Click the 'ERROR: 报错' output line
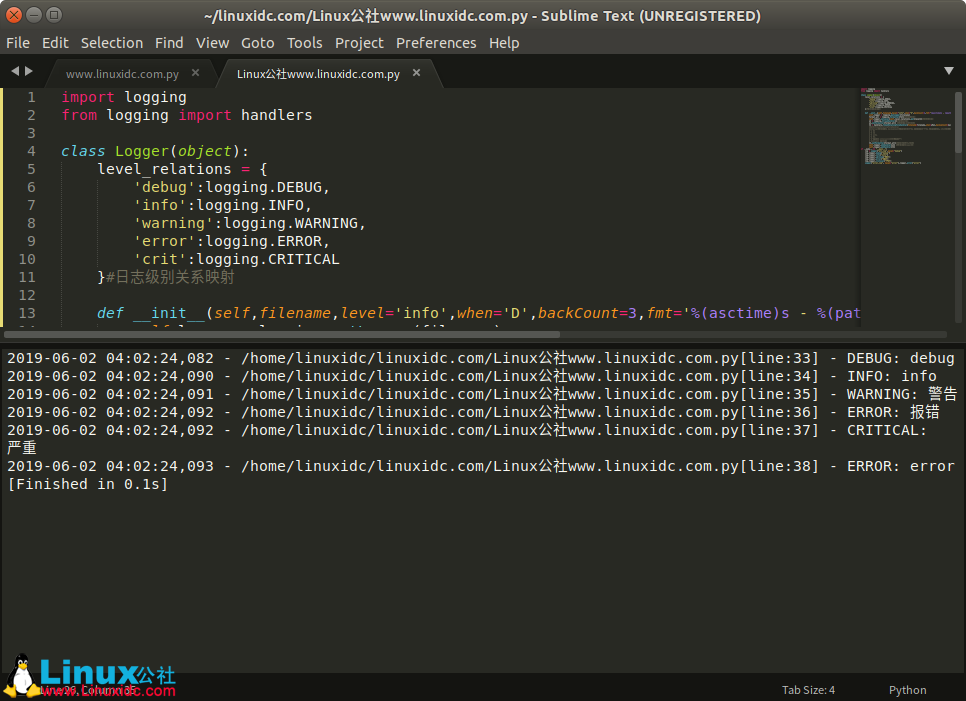 click(473, 412)
